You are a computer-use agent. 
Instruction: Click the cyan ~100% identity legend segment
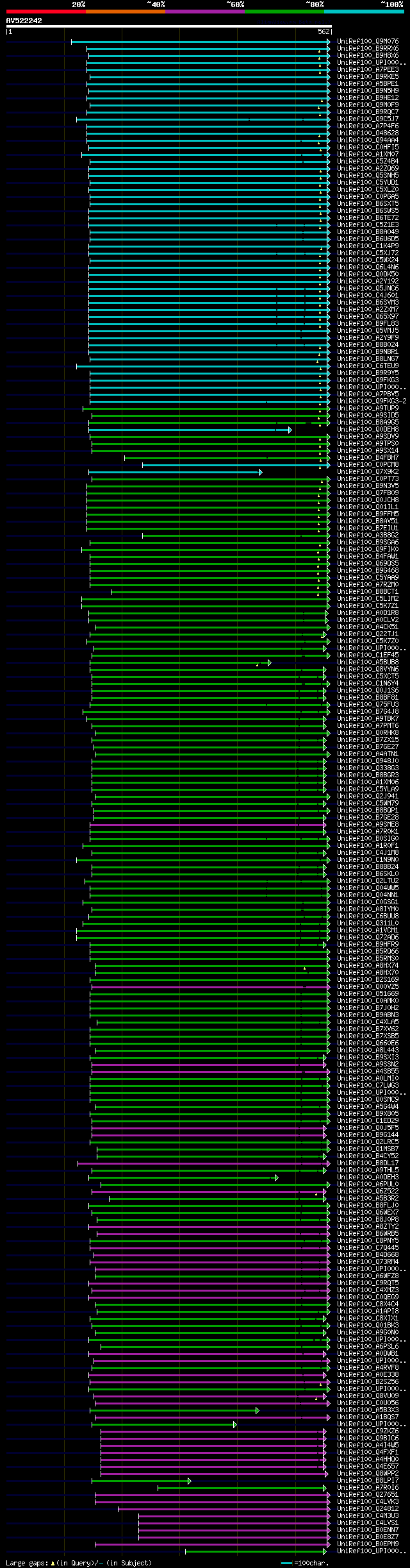point(364,11)
